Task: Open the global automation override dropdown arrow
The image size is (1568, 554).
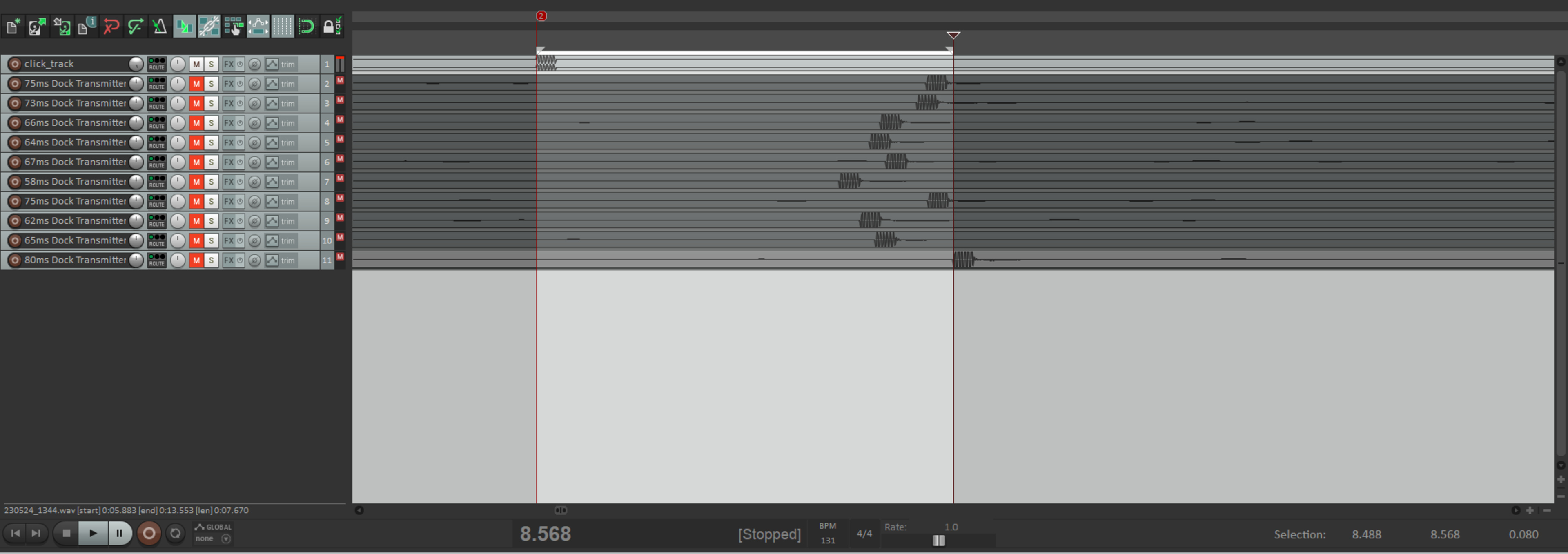Action: [226, 539]
